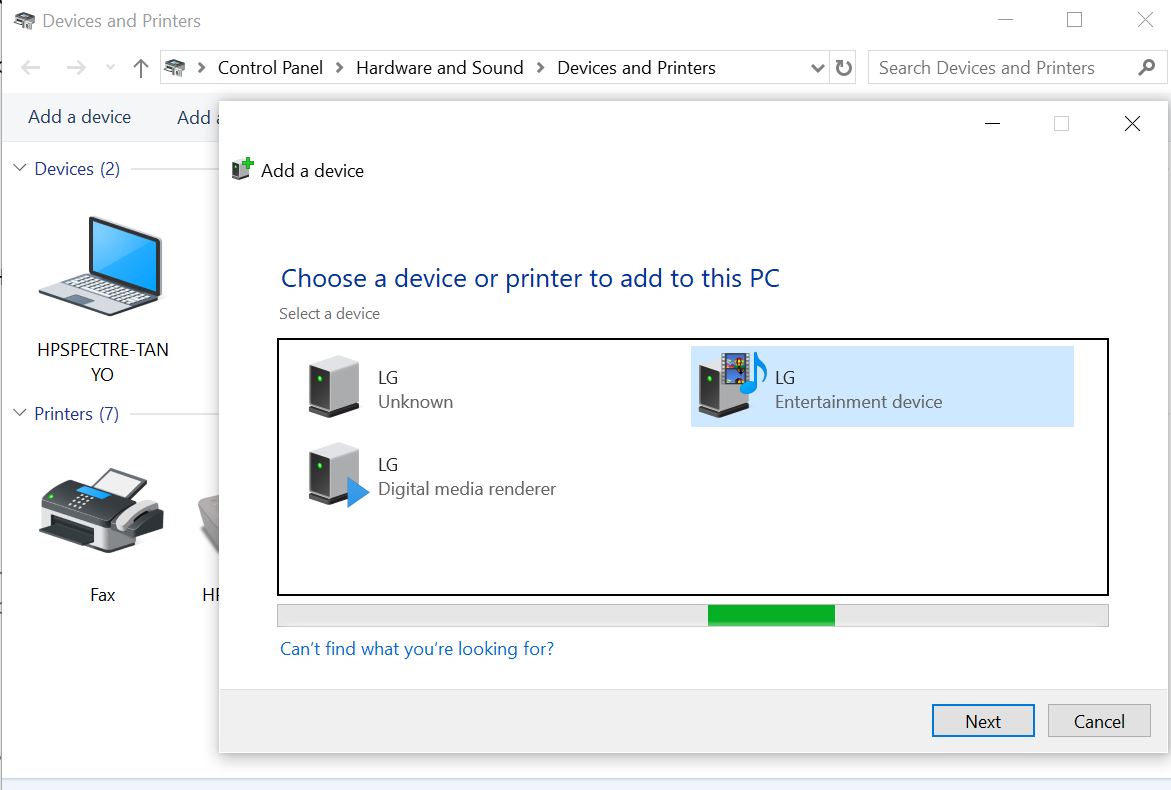Open the address bar history dropdown
The width and height of the screenshot is (1171, 790).
tap(818, 67)
